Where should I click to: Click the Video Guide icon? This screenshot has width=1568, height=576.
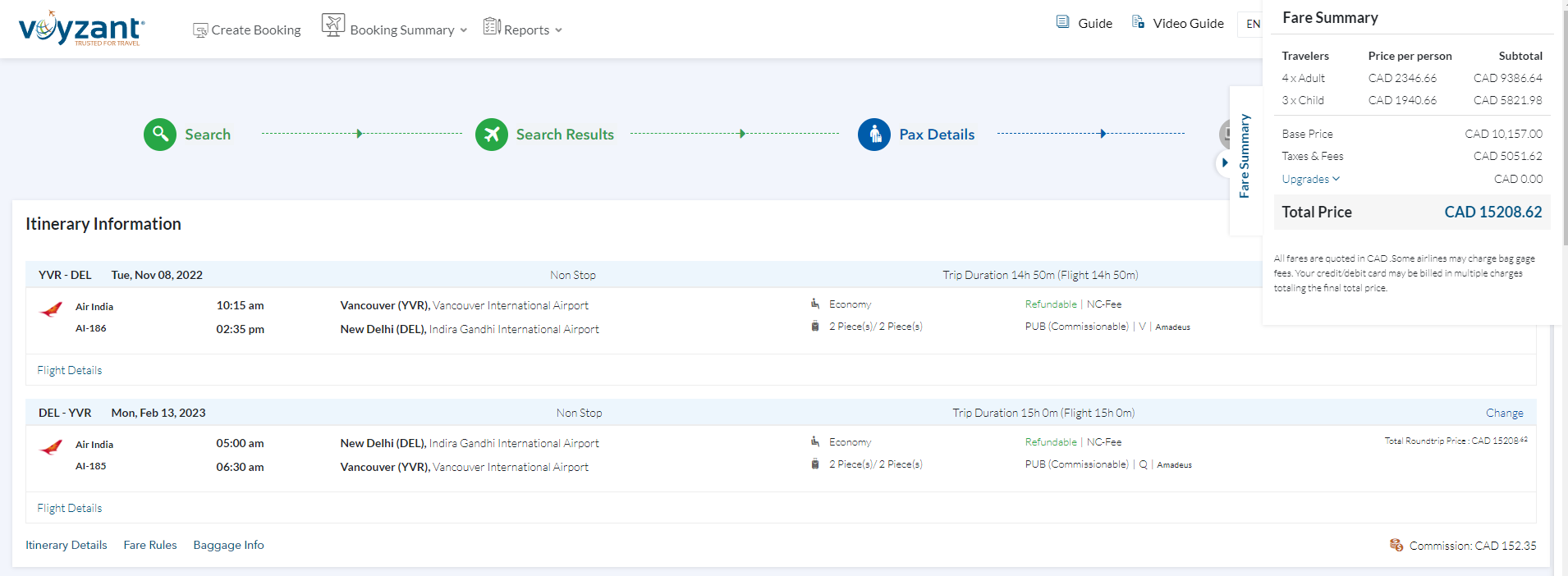(x=1138, y=22)
